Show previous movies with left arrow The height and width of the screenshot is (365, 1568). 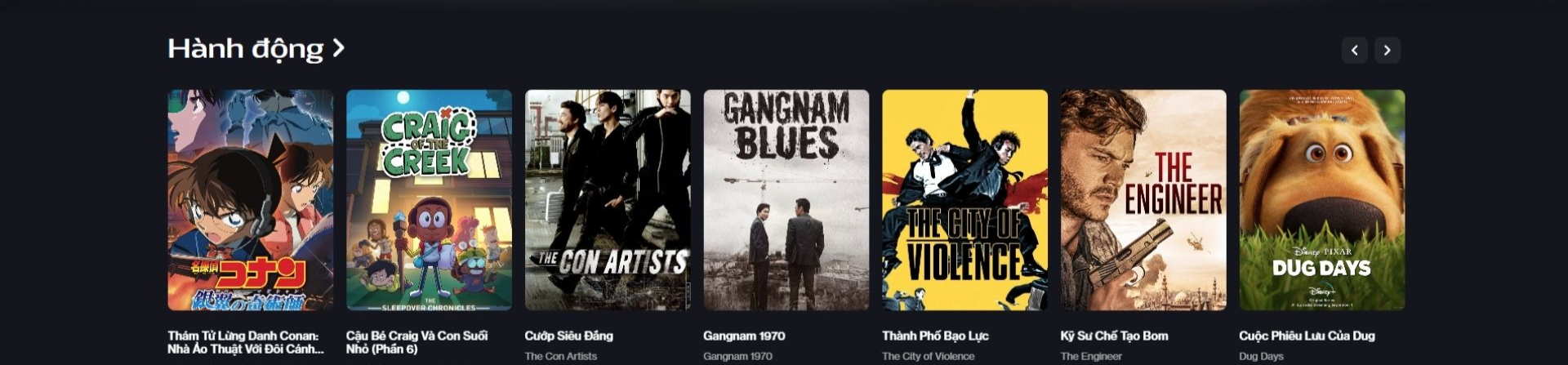coord(1354,50)
